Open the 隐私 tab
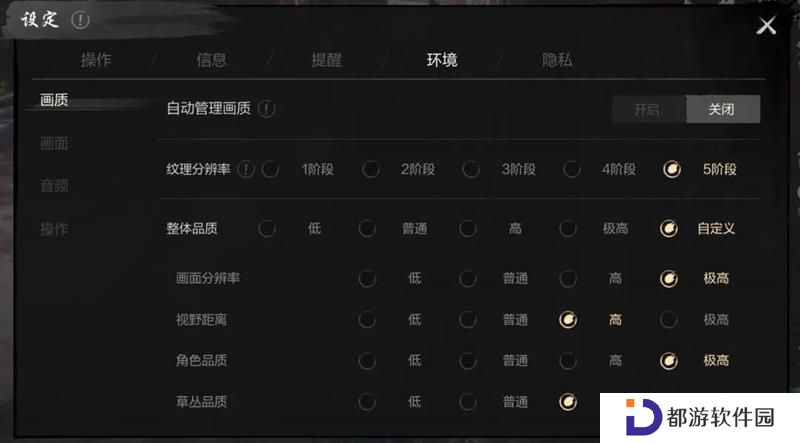The width and height of the screenshot is (800, 443). [557, 60]
